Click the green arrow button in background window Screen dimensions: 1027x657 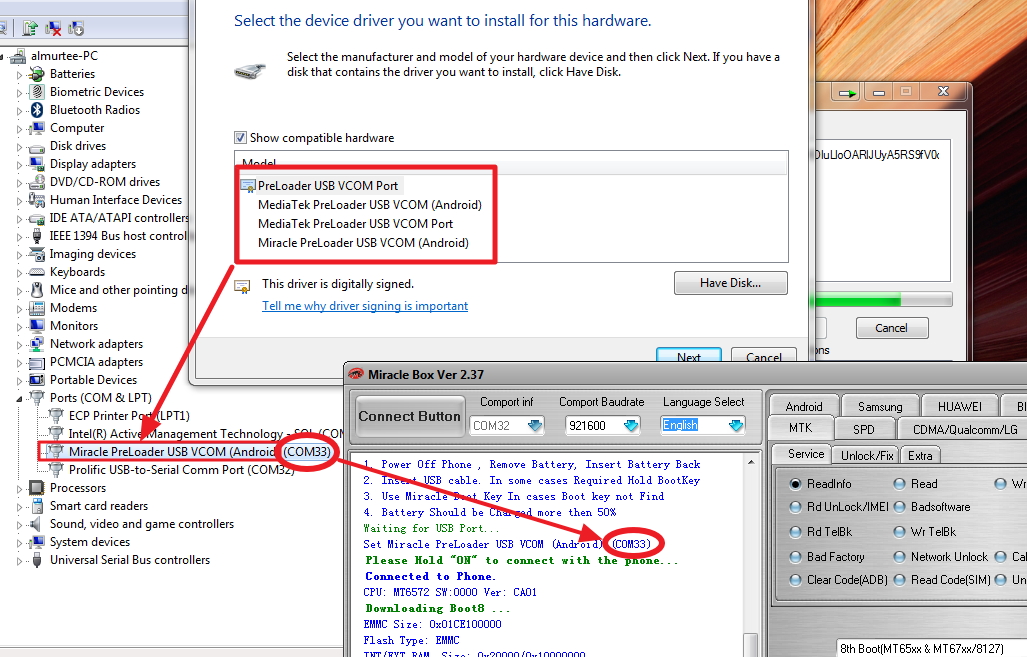848,92
